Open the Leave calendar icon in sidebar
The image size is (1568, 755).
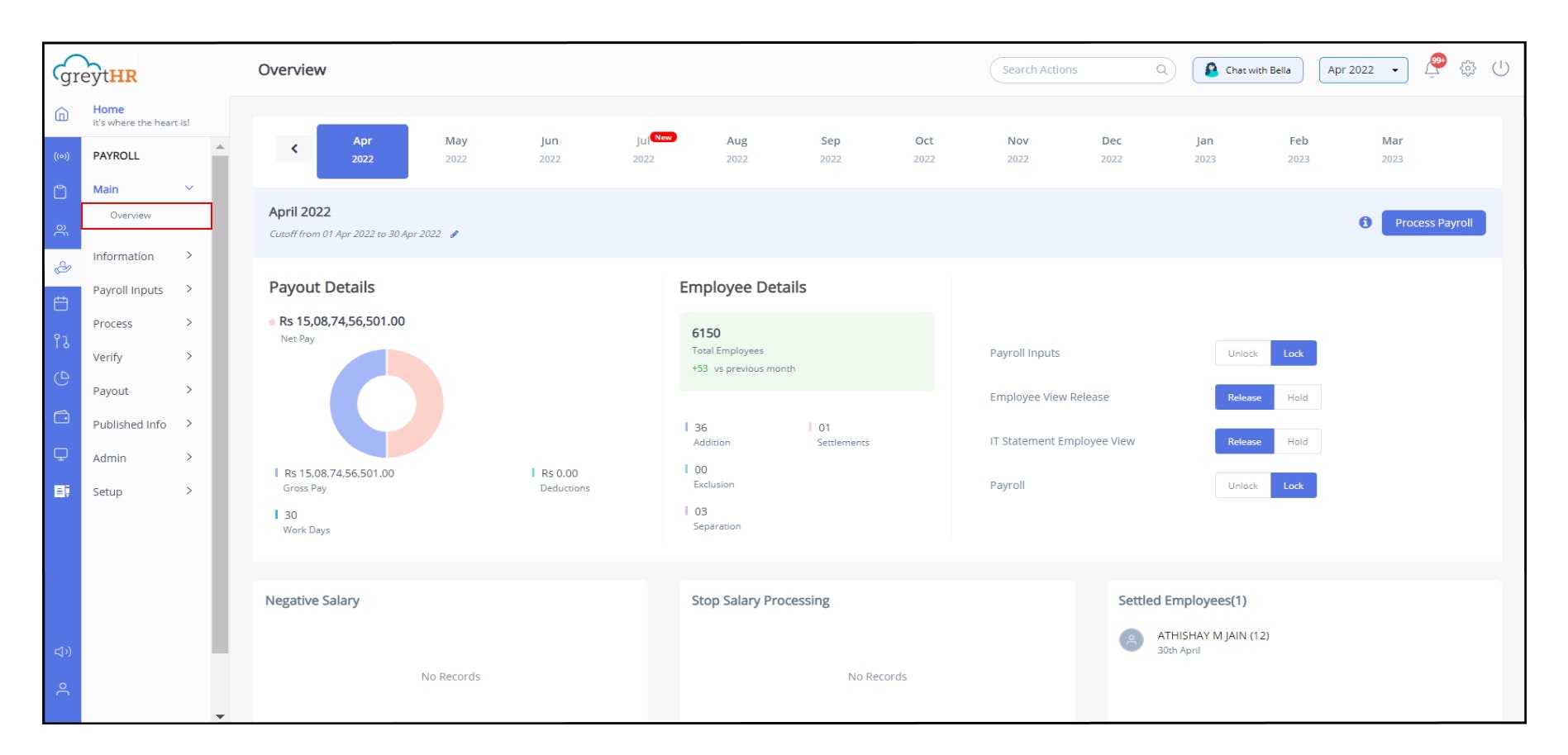click(62, 302)
